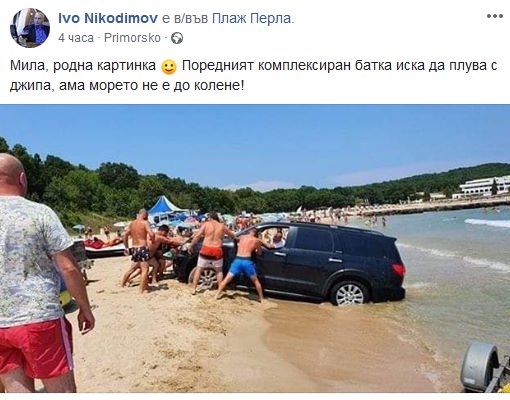Open the Primorsko place link
This screenshot has height=400, width=510.
132,38
